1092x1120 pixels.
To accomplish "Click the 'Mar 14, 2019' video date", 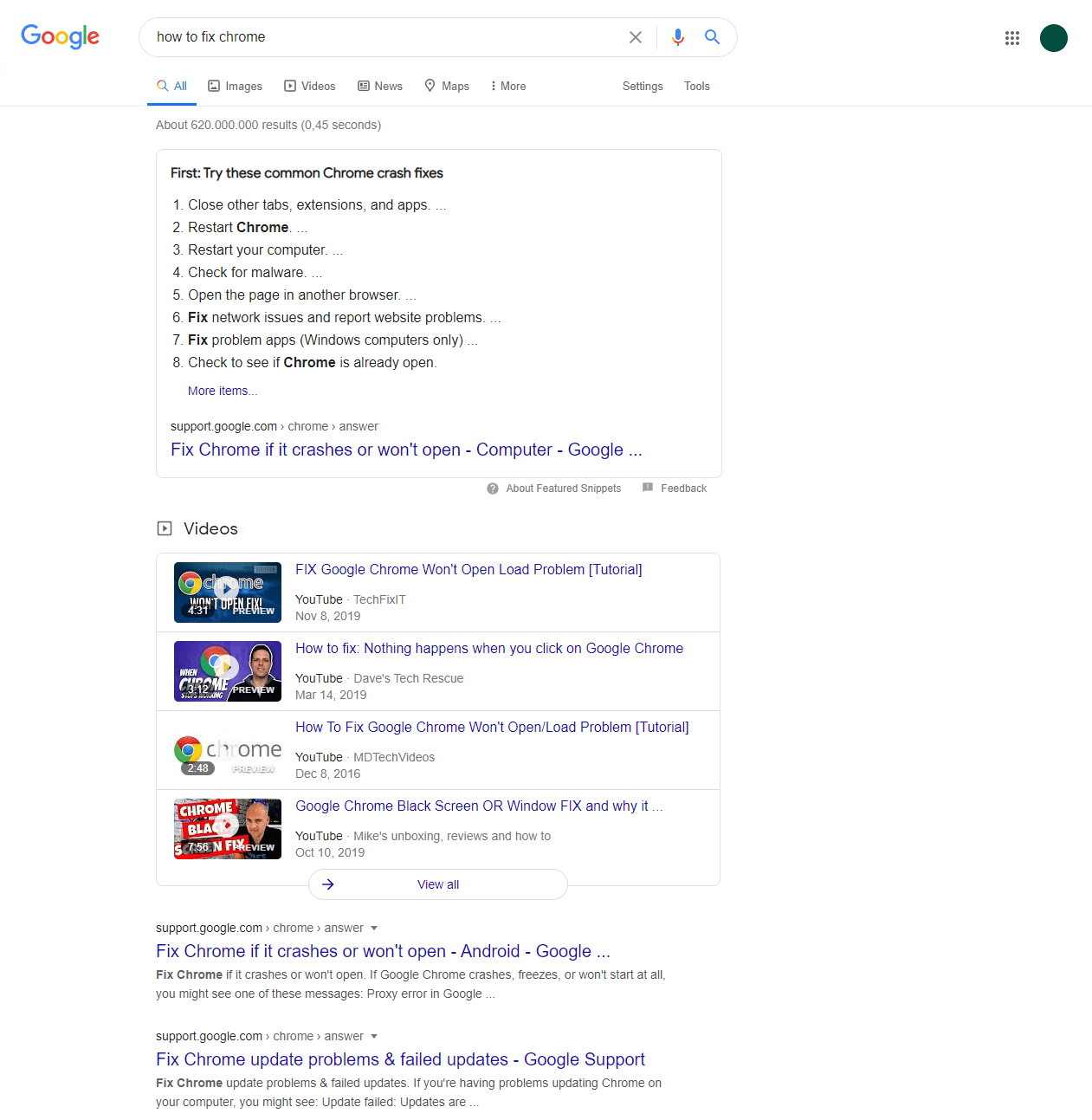I will [331, 695].
